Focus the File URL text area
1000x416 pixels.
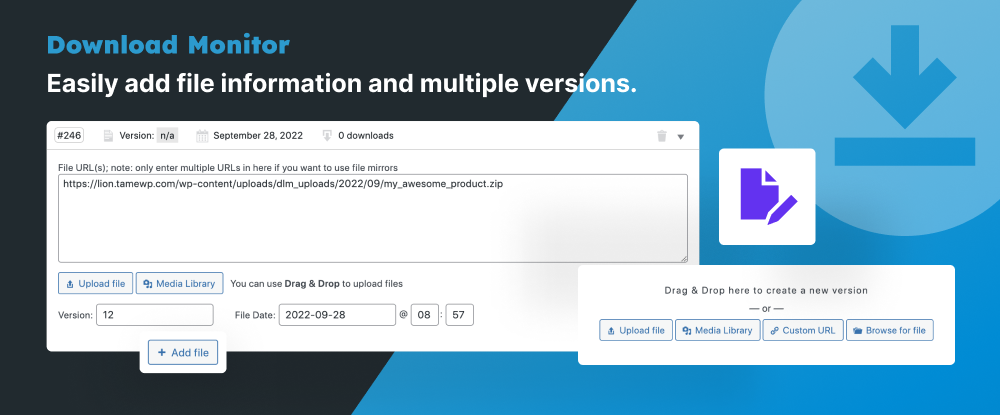pyautogui.click(x=372, y=218)
